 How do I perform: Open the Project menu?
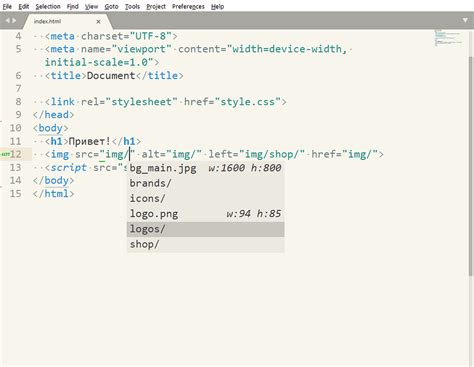tap(156, 6)
